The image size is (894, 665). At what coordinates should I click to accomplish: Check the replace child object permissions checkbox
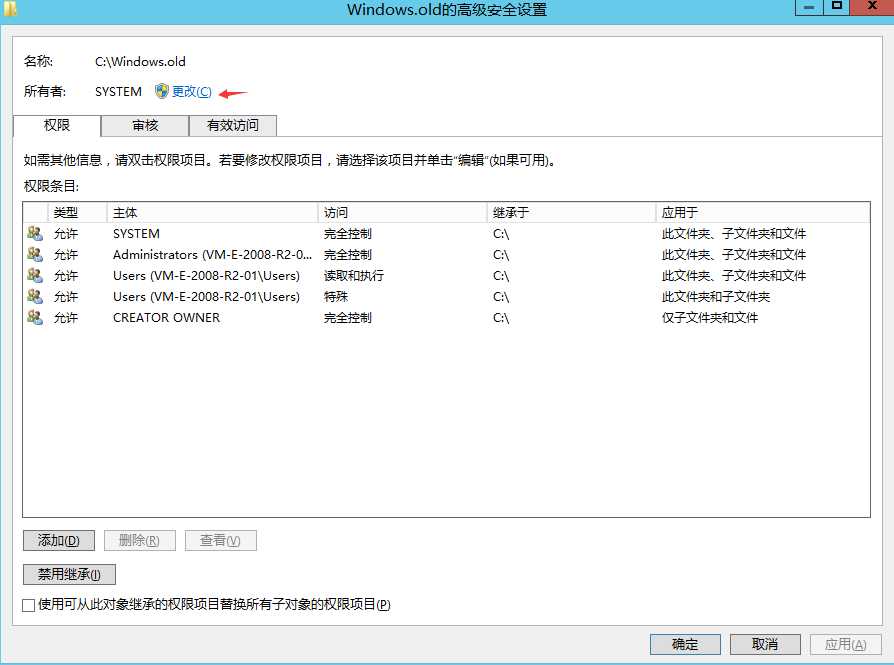coord(29,605)
